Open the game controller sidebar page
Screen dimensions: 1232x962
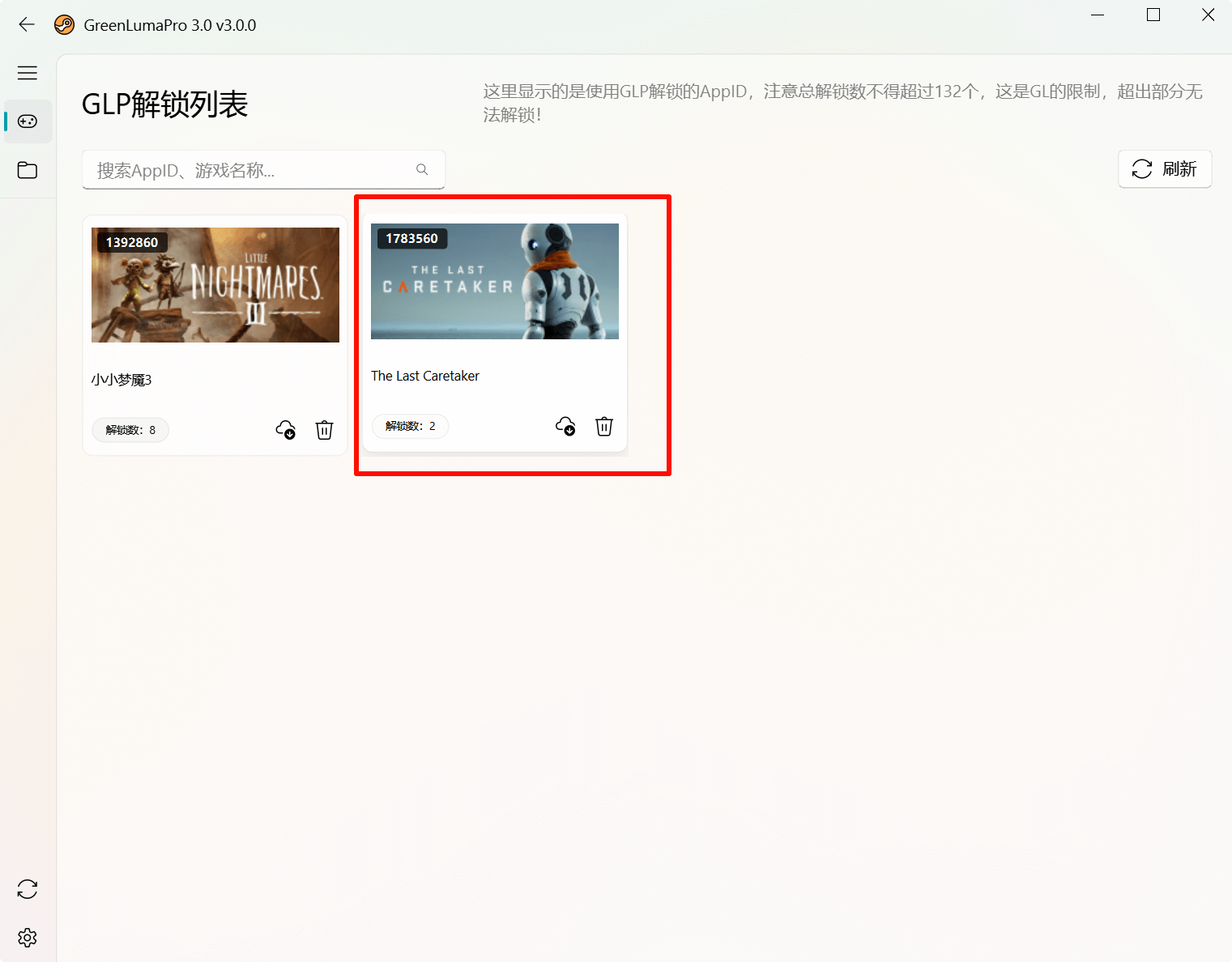click(28, 121)
